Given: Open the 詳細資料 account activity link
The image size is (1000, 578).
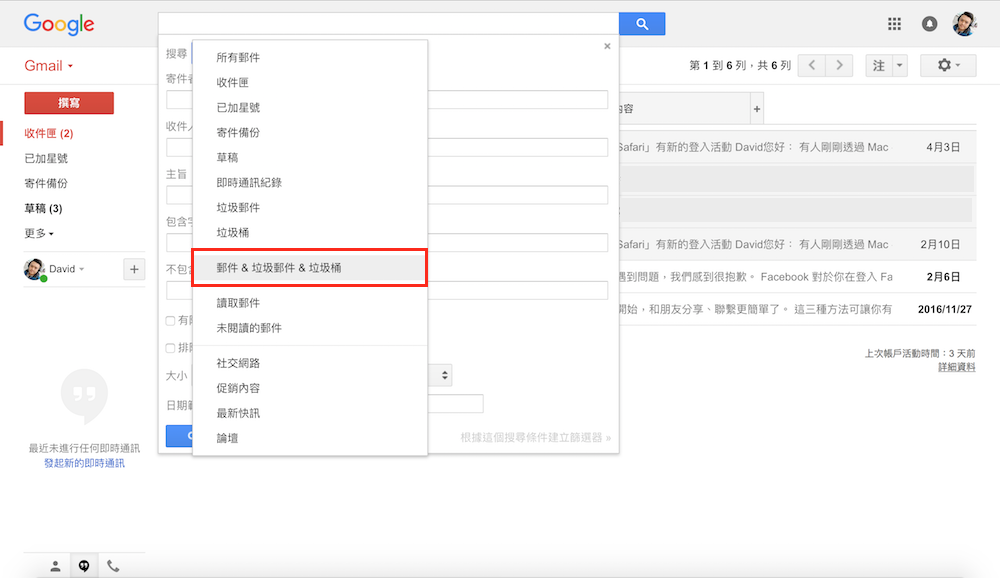Looking at the screenshot, I should [x=956, y=367].
